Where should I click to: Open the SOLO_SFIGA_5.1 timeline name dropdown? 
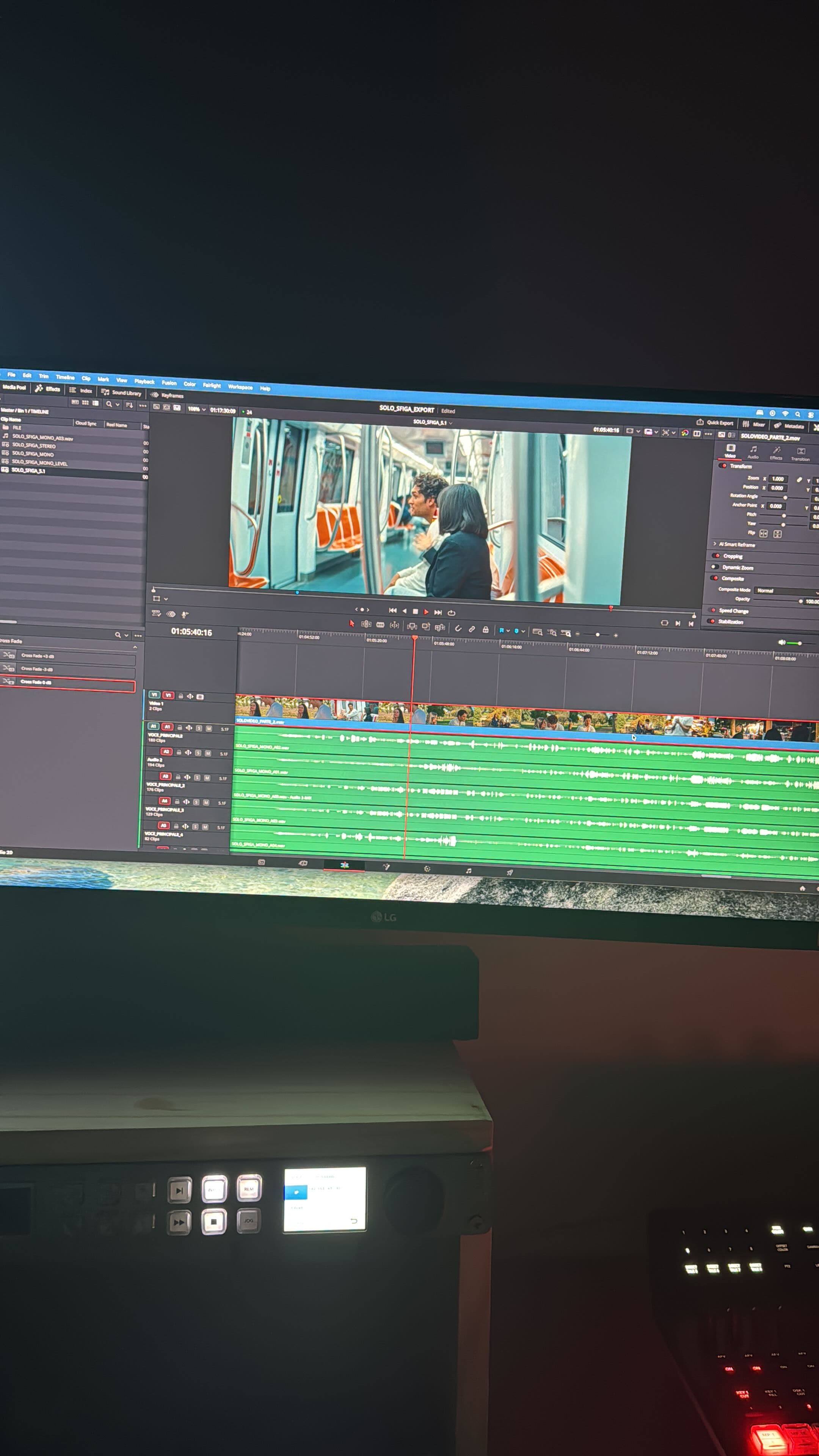pyautogui.click(x=450, y=423)
